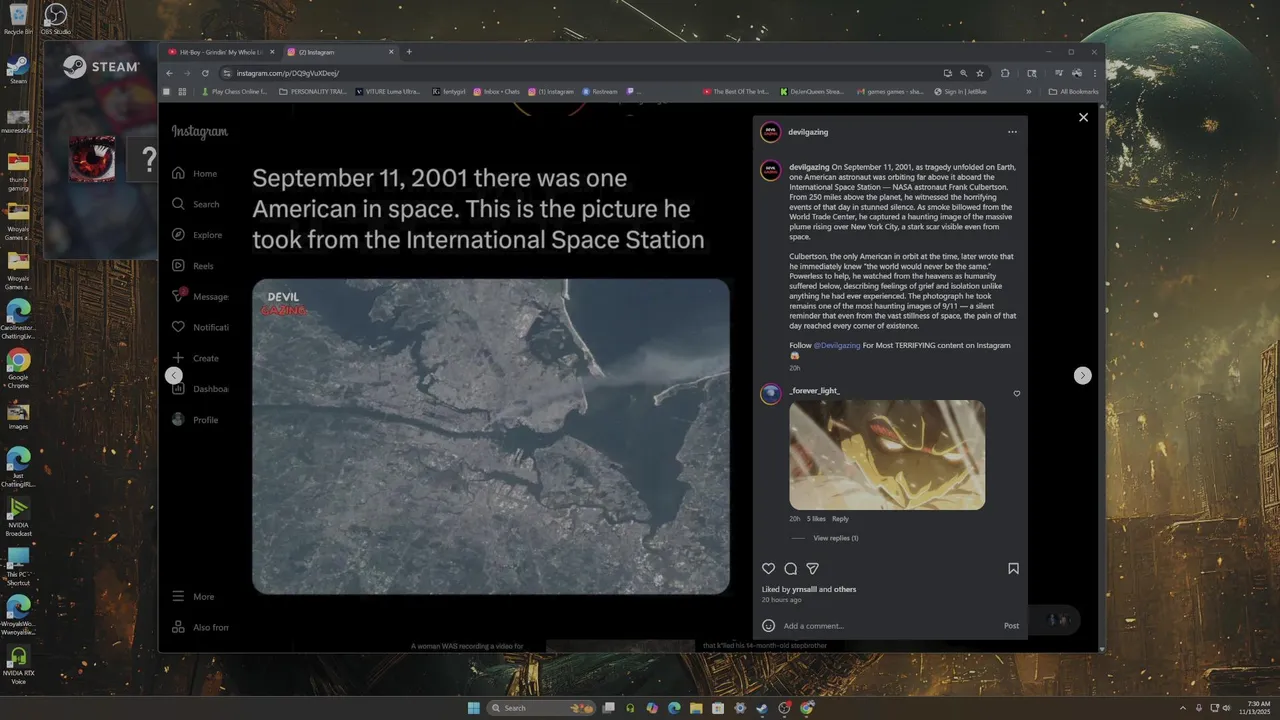The width and height of the screenshot is (1280, 720).
Task: Like the post with heart icon
Action: [768, 568]
